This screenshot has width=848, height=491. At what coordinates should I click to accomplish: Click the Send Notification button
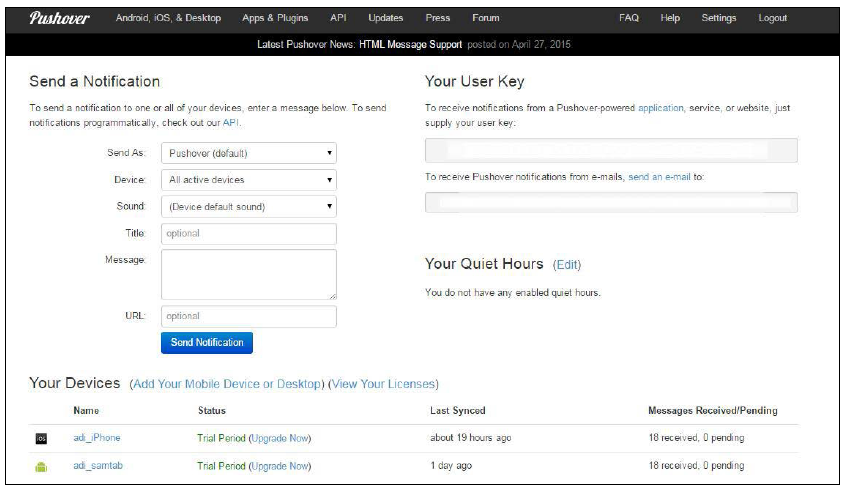(x=207, y=343)
